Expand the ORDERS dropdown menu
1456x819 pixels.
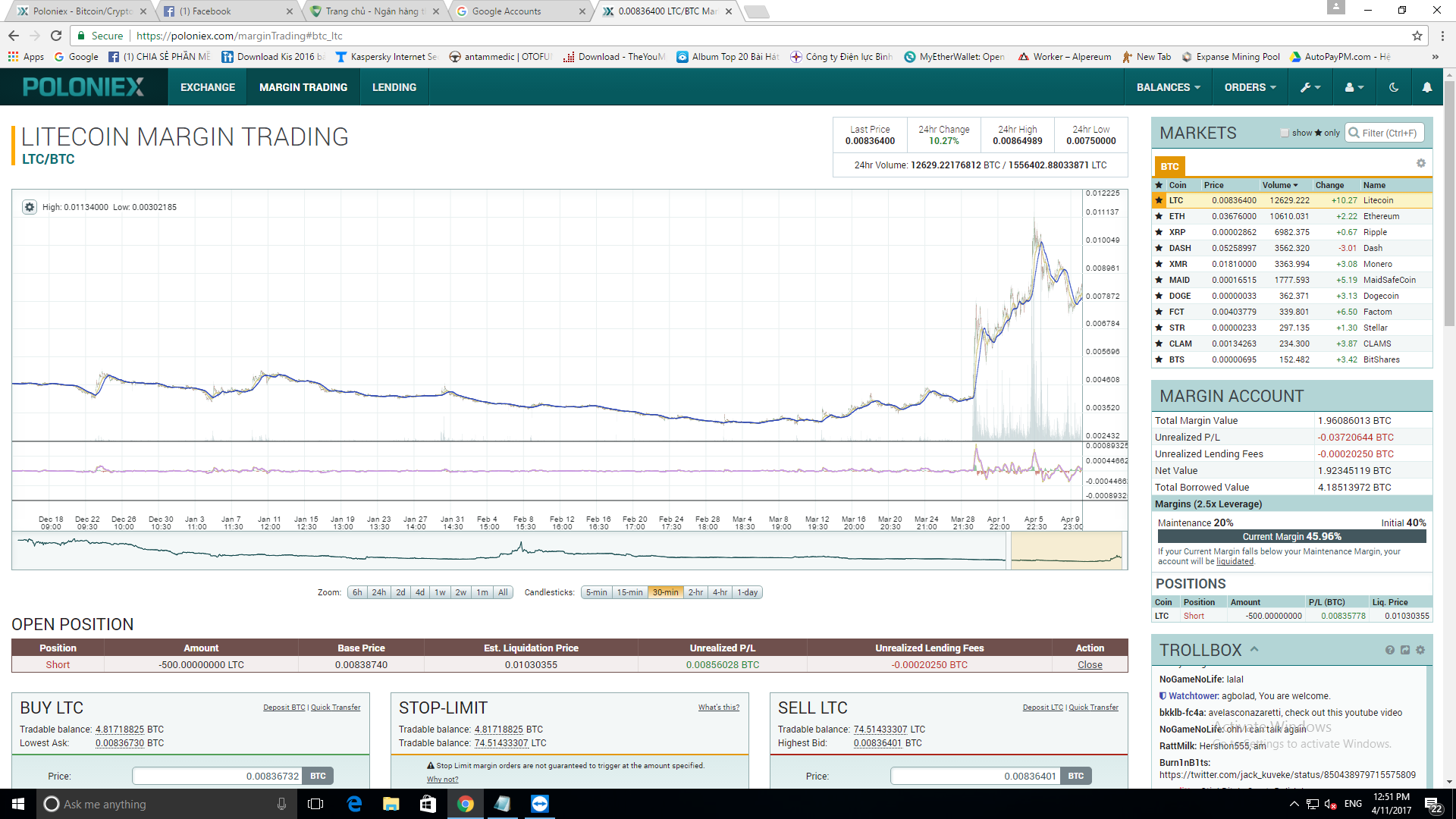[x=1250, y=87]
